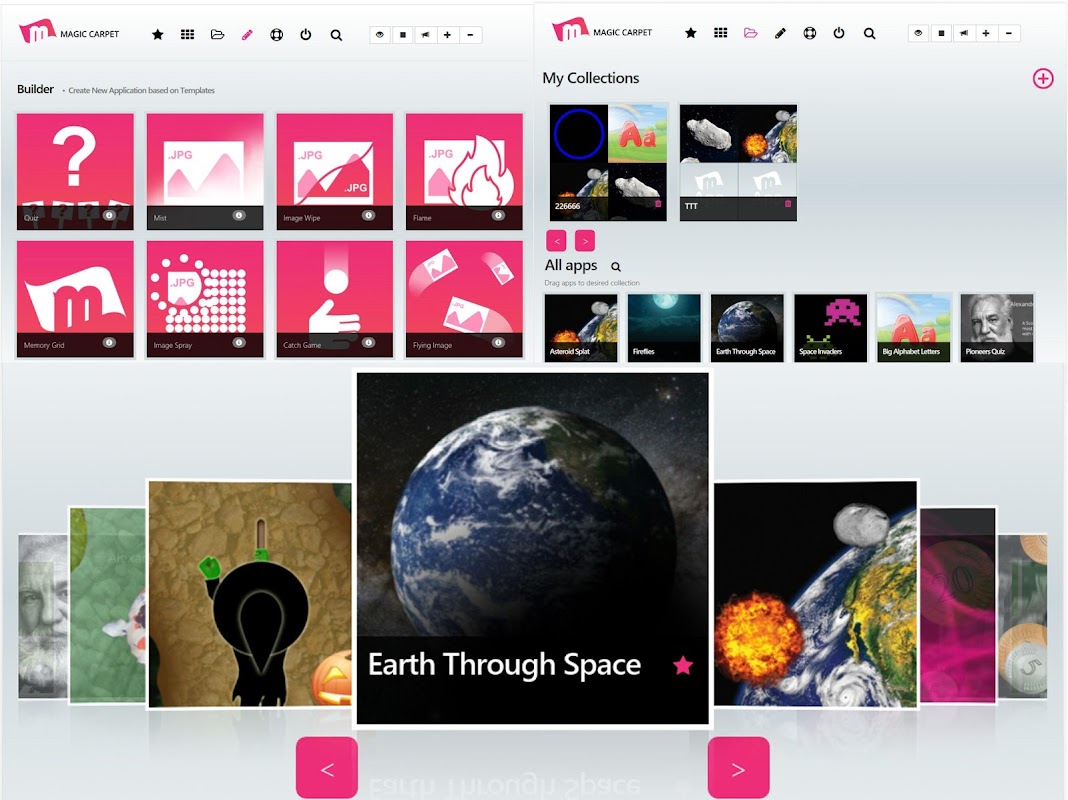The width and height of the screenshot is (1068, 800).
Task: Show info for the Mist template
Action: pos(238,215)
